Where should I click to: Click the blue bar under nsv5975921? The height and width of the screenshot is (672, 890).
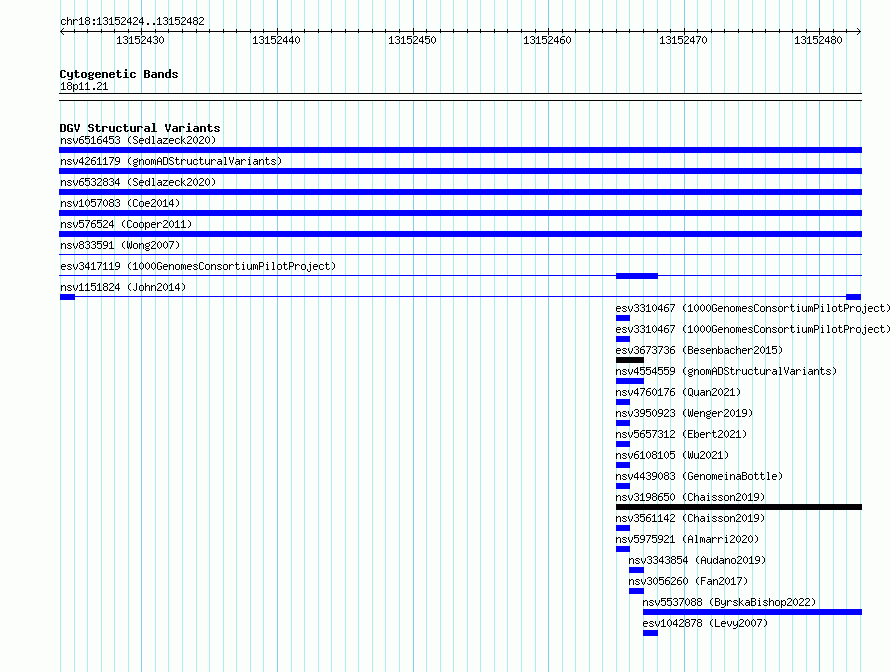pos(623,549)
